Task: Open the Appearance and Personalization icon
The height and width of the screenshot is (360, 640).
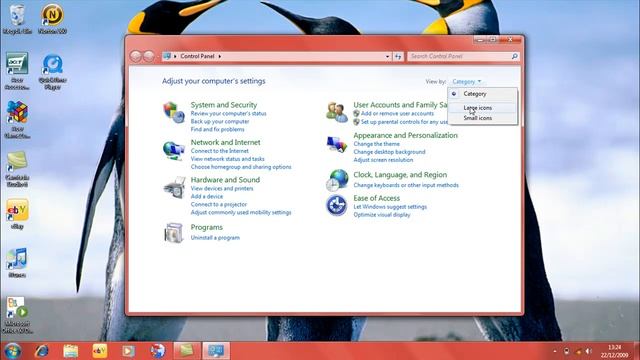Action: coord(337,144)
